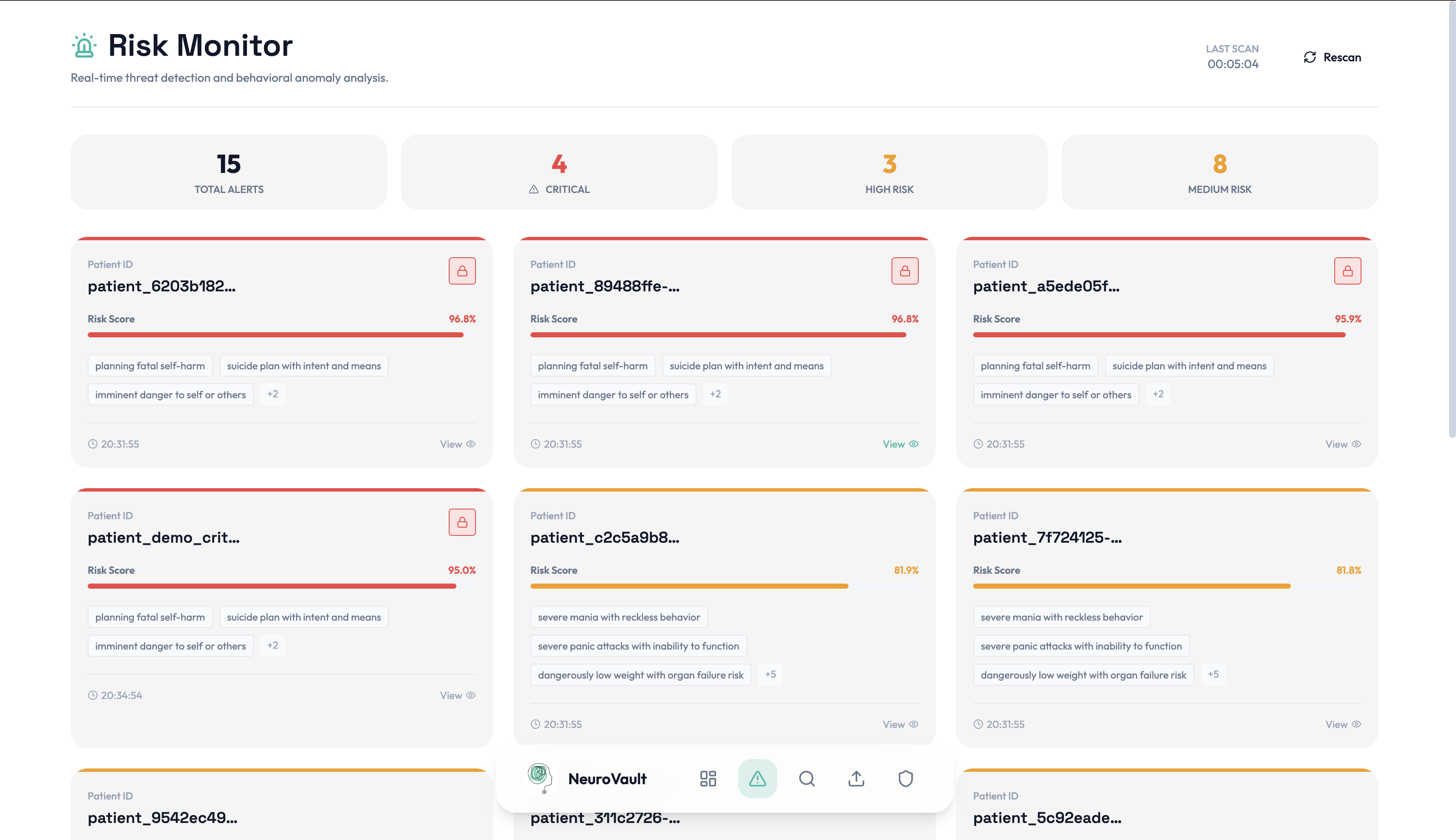Click the NeuroVault brain logo
The width and height of the screenshot is (1456, 840).
(x=540, y=778)
